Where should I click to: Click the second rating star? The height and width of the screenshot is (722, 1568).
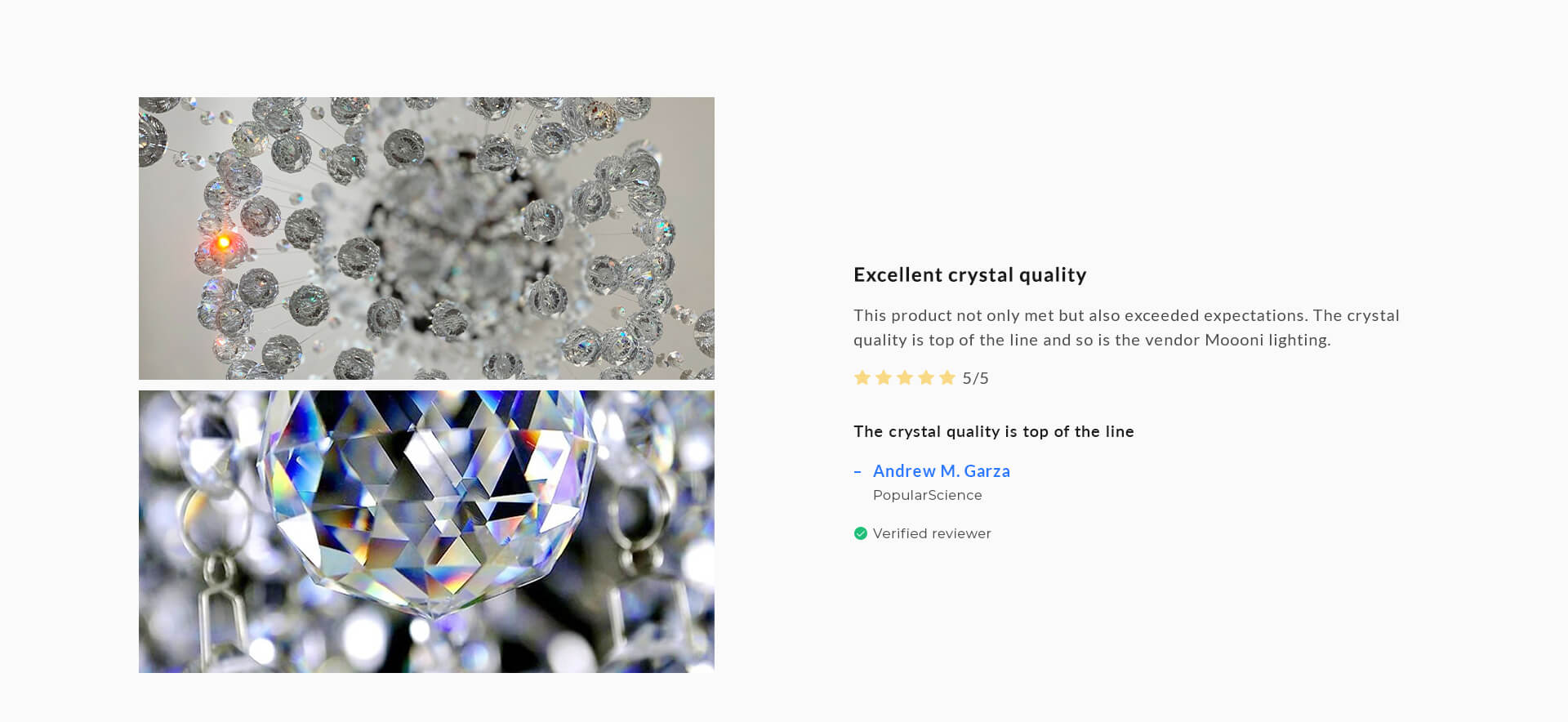pos(883,377)
